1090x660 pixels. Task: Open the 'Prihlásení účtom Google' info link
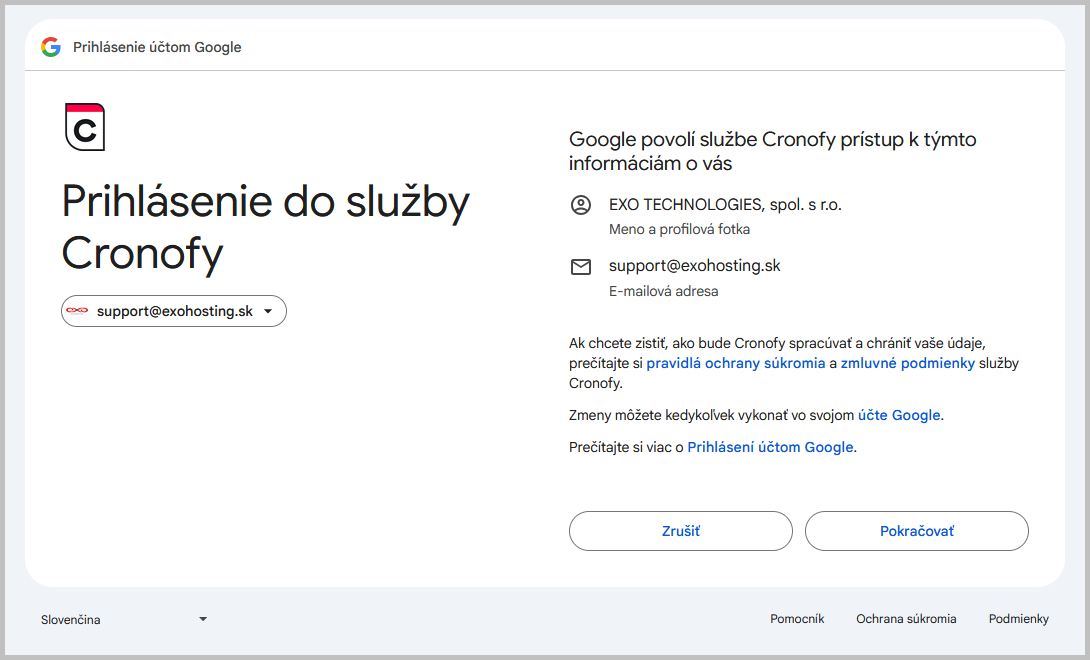pyautogui.click(x=770, y=447)
